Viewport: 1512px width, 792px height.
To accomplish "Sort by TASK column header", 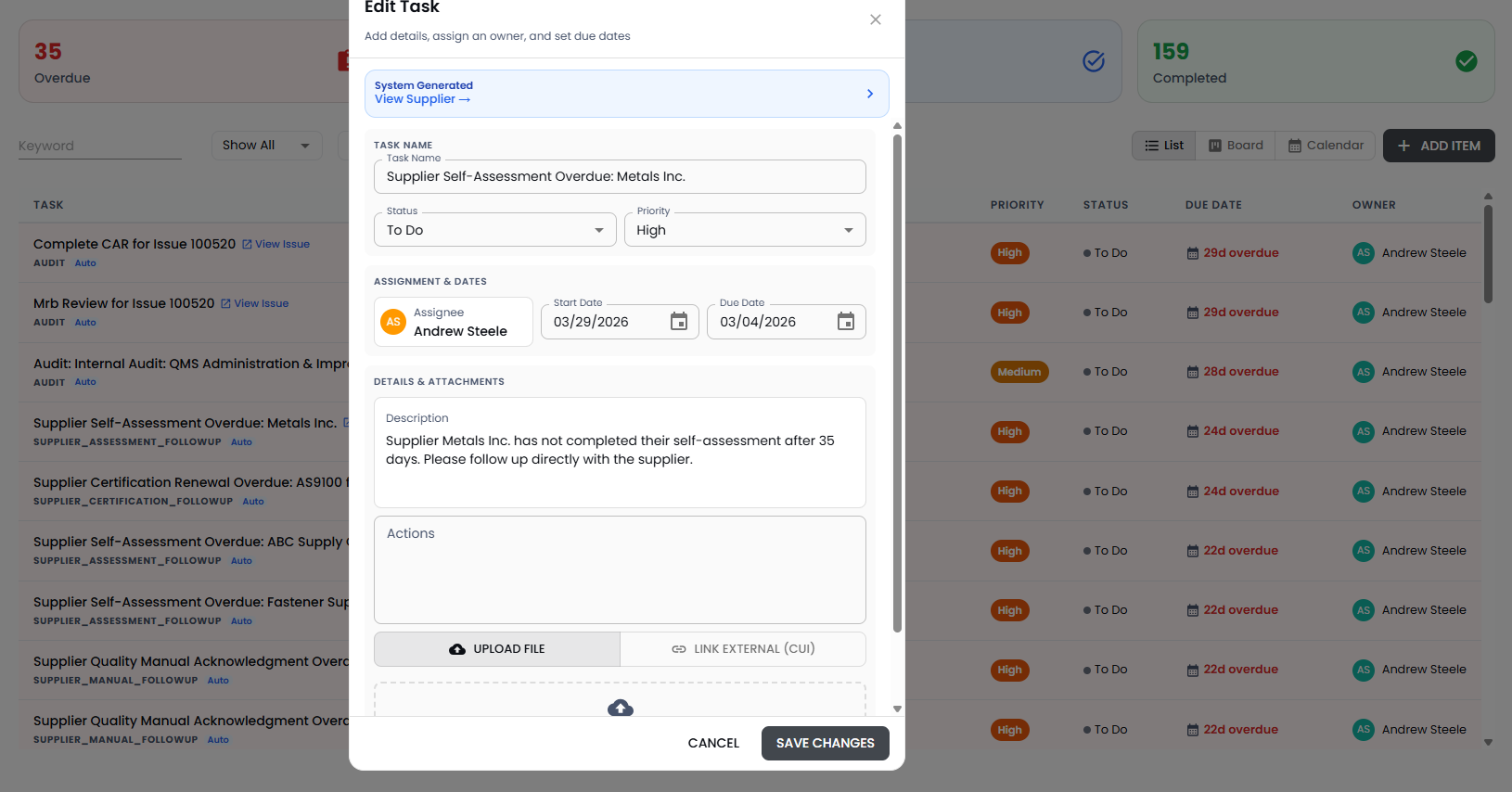I will (48, 205).
